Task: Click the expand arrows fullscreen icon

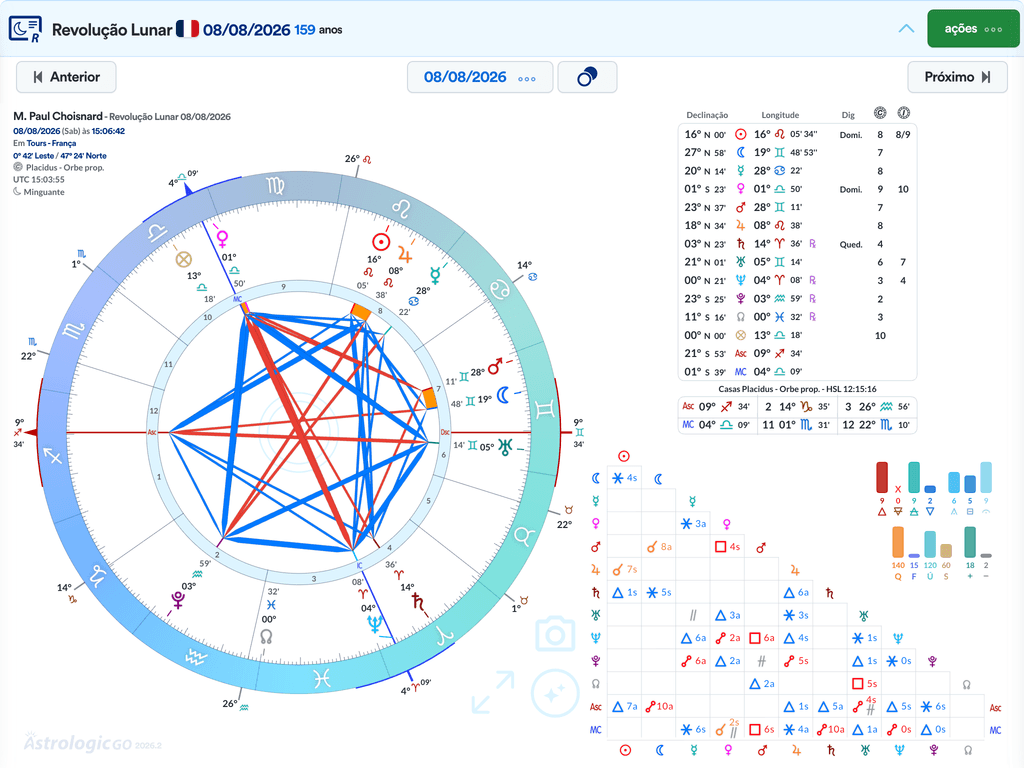Action: (492, 692)
